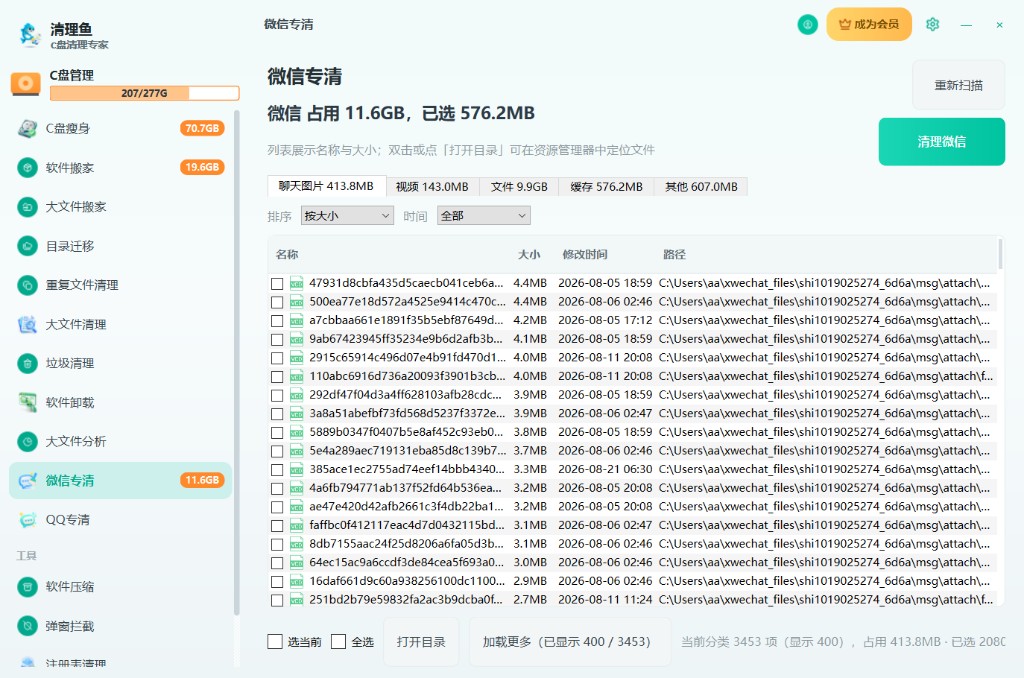Select file name 251bd2b79e59832fa2ac3b9dcba0f
Viewport: 1024px width, 678px height.
click(x=406, y=600)
